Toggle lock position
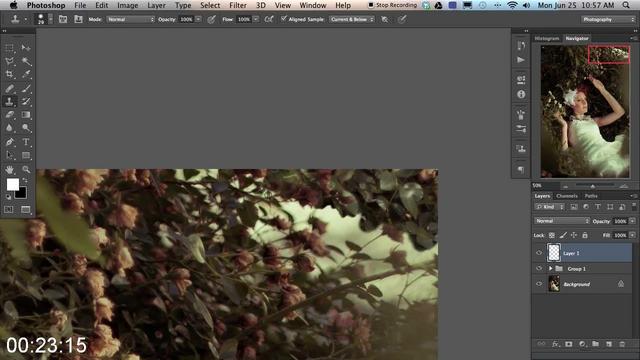This screenshot has width=640, height=360. pyautogui.click(x=574, y=235)
